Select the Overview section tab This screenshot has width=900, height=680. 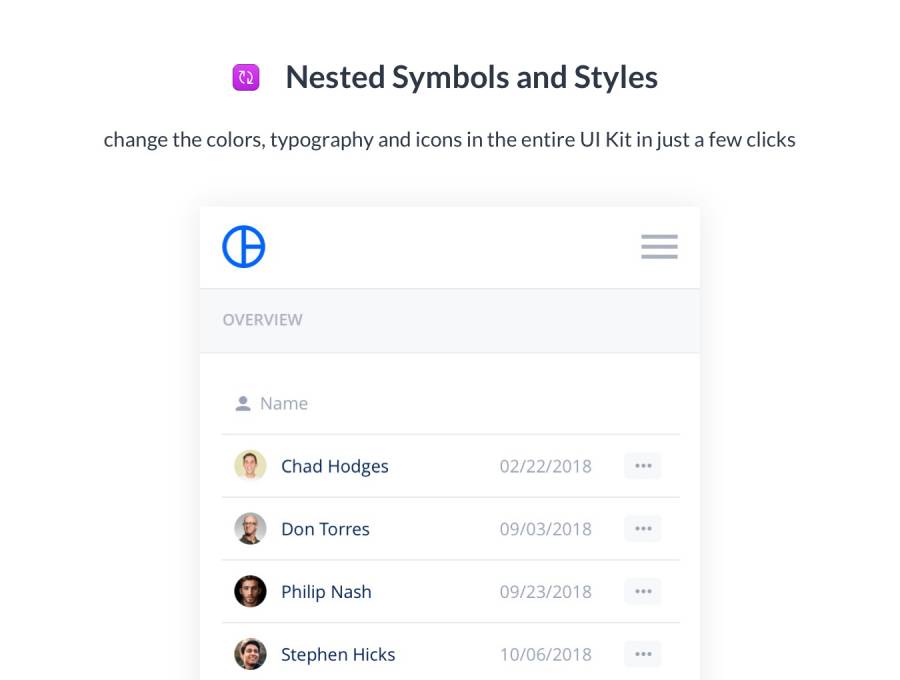coord(262,320)
